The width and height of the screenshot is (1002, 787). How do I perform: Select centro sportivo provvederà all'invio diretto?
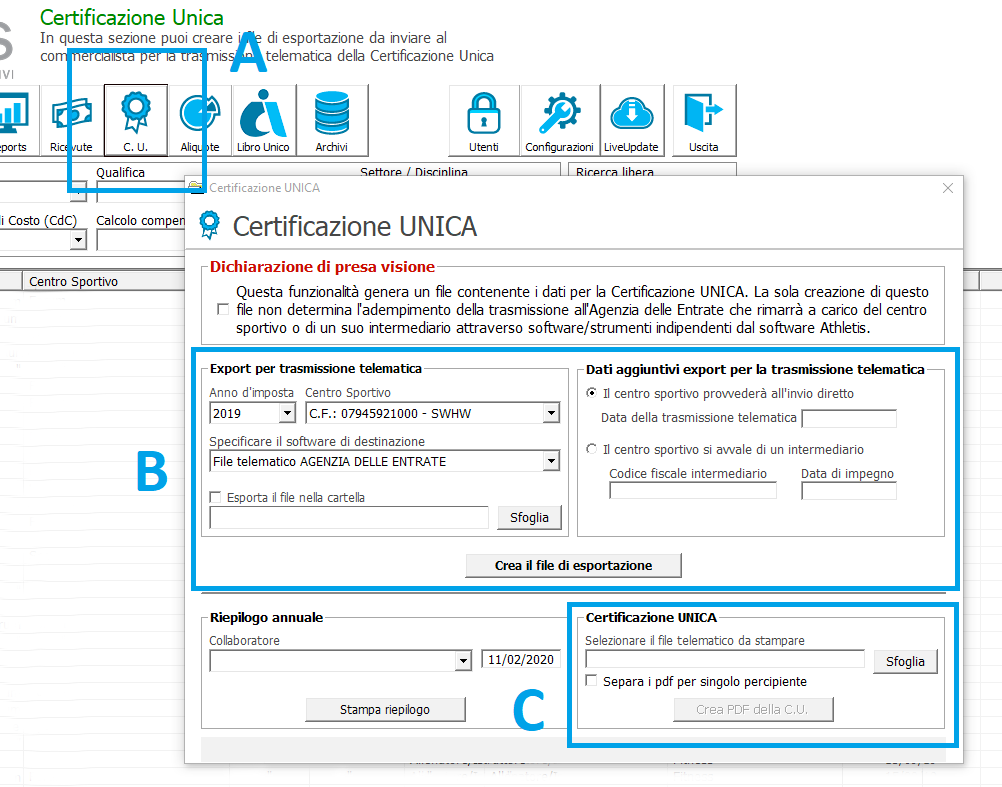coord(592,393)
